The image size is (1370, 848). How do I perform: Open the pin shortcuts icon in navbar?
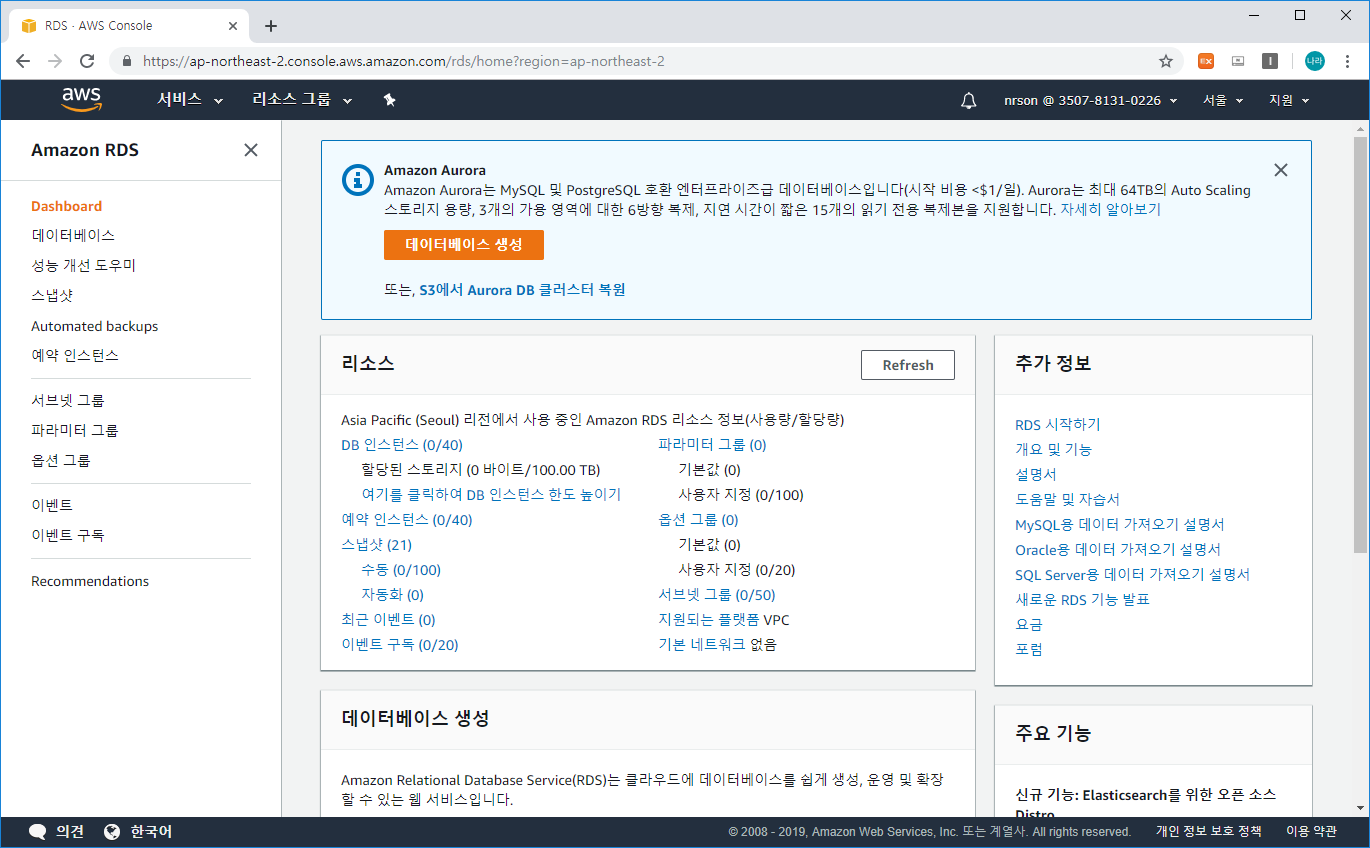(x=390, y=100)
